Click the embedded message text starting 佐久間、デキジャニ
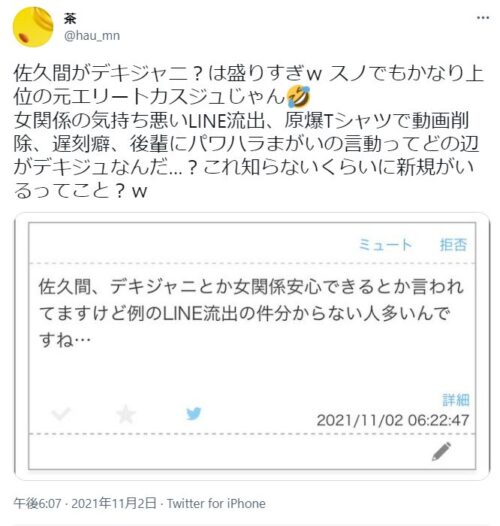The image size is (500, 526). pos(251,313)
